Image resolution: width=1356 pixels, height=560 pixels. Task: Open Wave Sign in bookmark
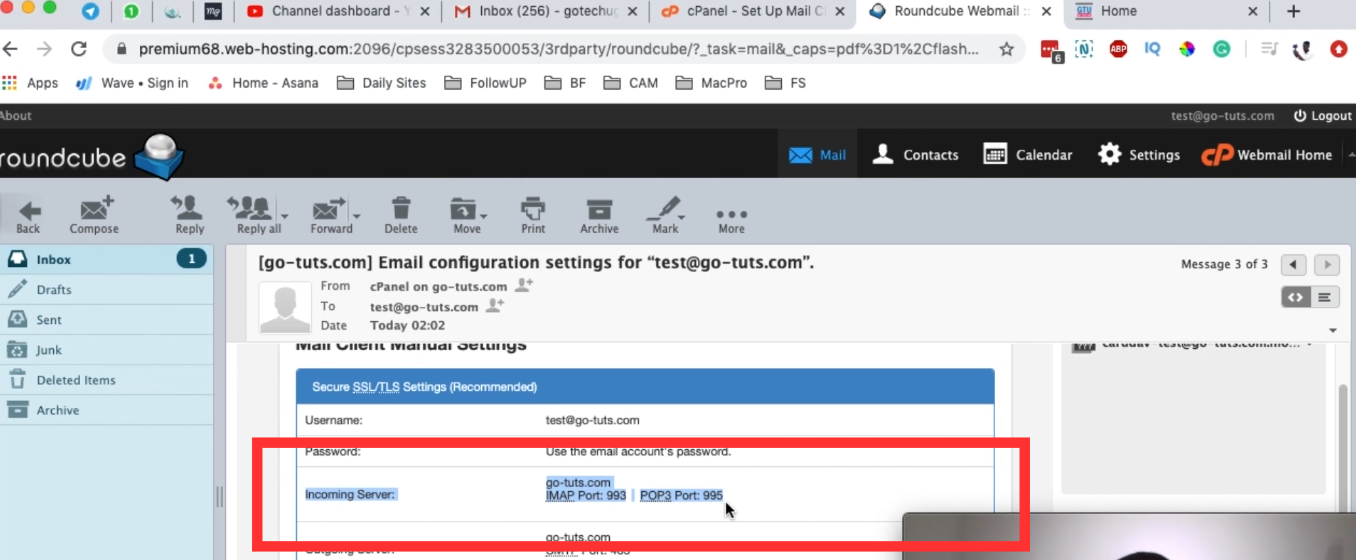click(132, 83)
